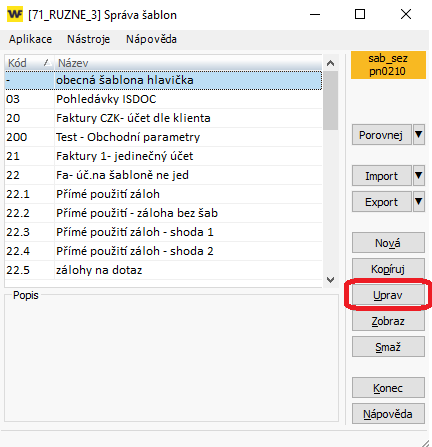The image size is (432, 447).
Task: Click the Upravit (Uprav) button
Action: (x=388, y=295)
